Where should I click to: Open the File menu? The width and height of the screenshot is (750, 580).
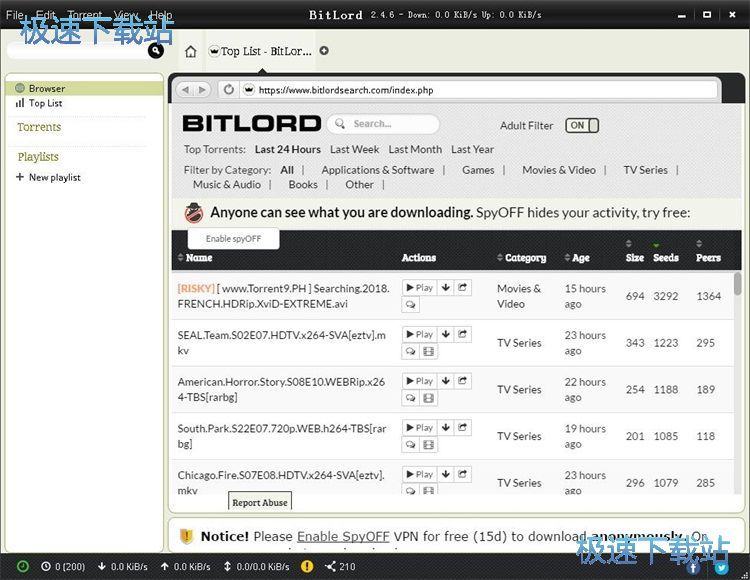point(14,15)
